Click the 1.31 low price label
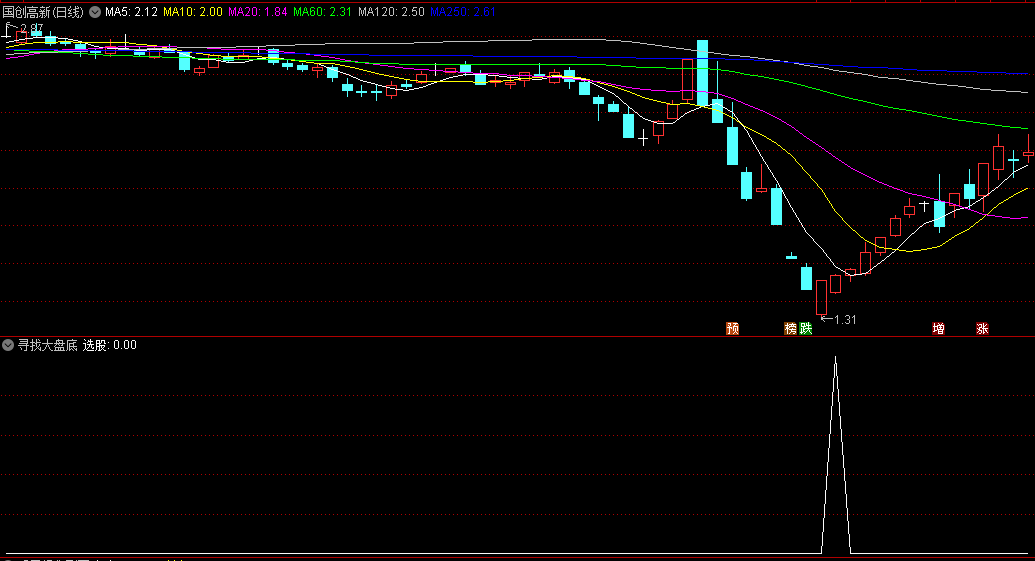This screenshot has height=561, width=1035. pos(845,320)
